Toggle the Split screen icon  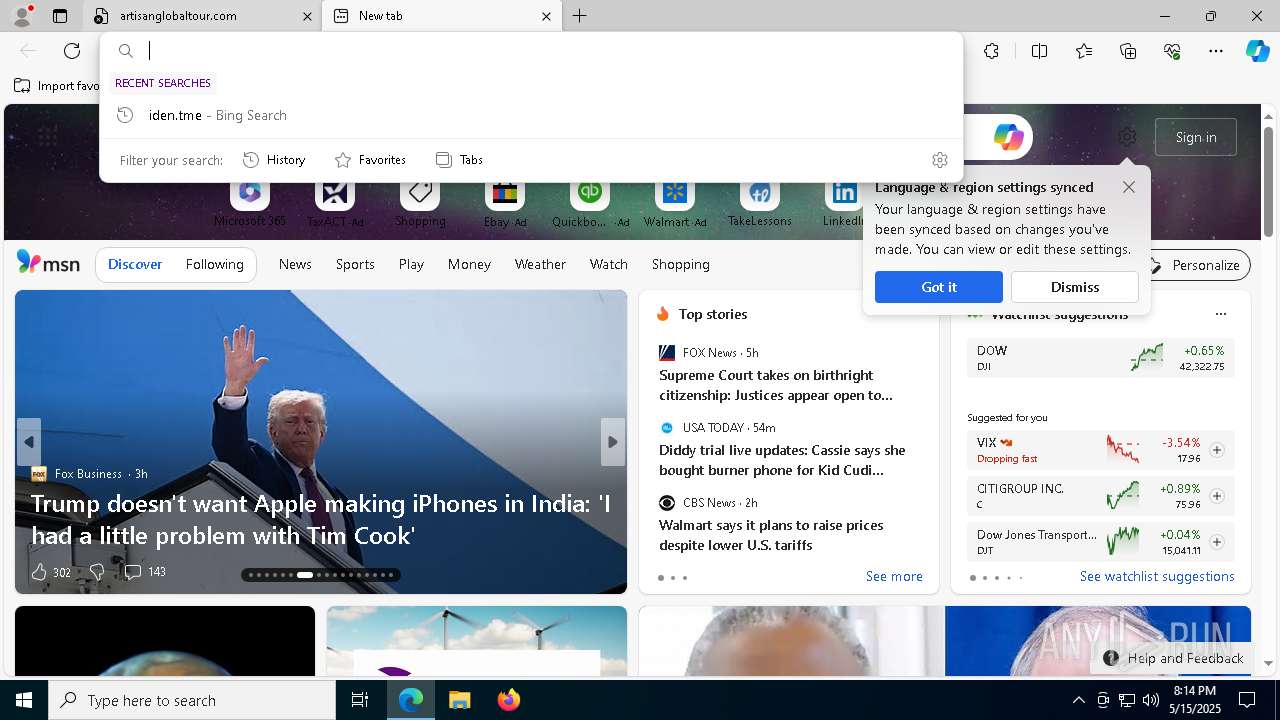pyautogui.click(x=1039, y=51)
